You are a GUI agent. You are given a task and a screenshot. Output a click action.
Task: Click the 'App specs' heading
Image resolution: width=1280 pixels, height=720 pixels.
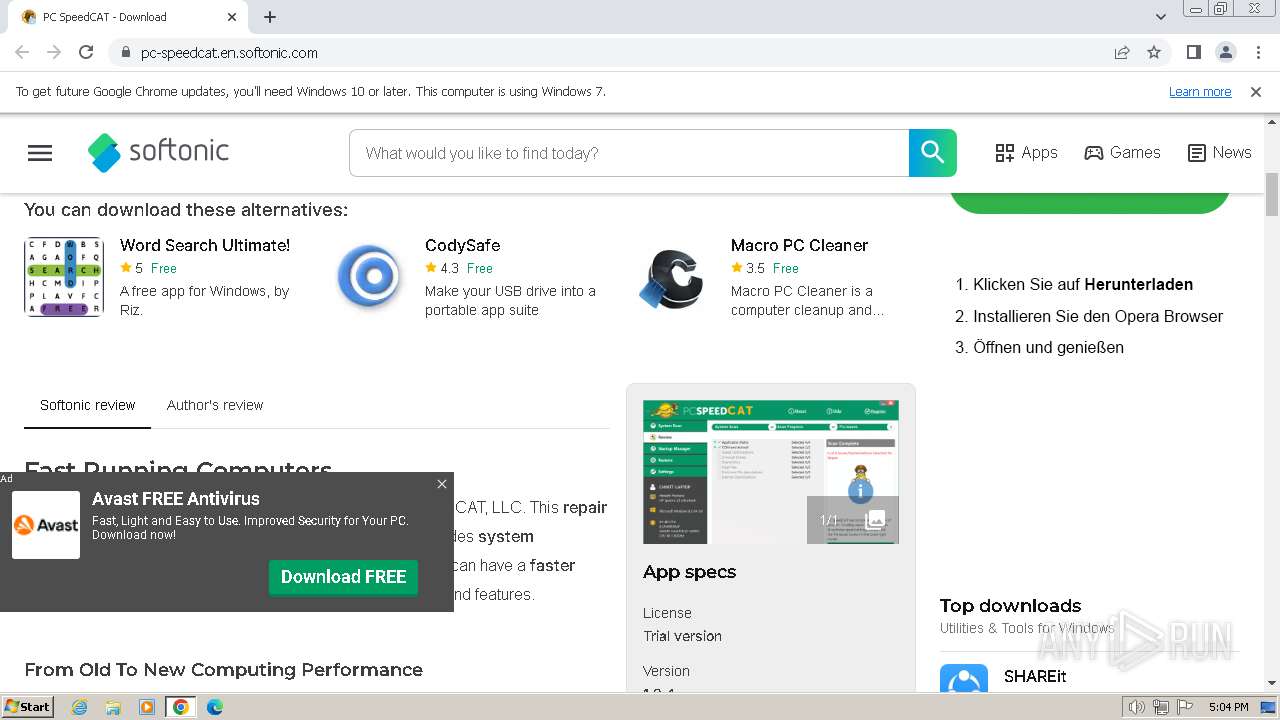(689, 572)
